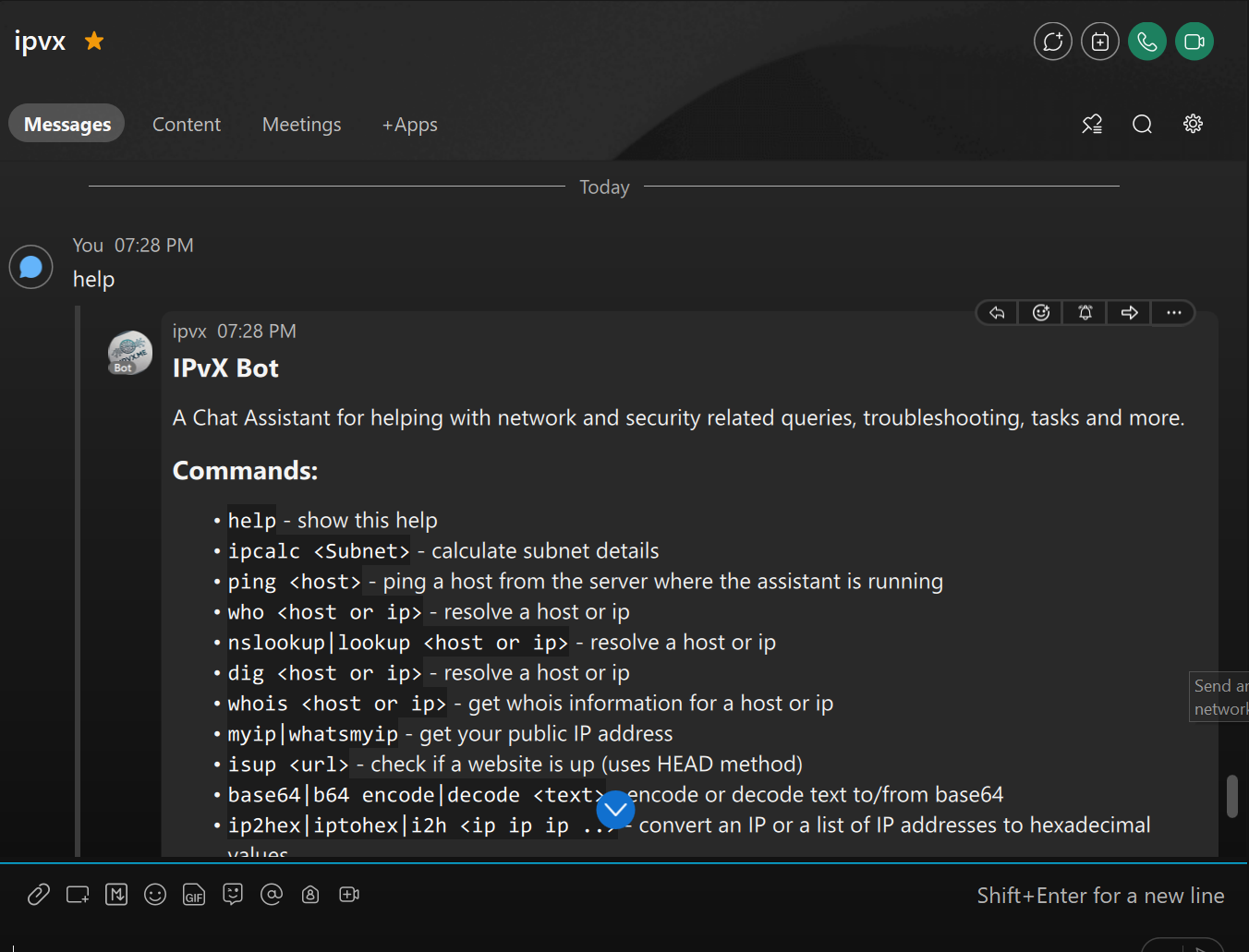The height and width of the screenshot is (952, 1249).
Task: Add a reaction to the bot message
Action: pos(1040,313)
